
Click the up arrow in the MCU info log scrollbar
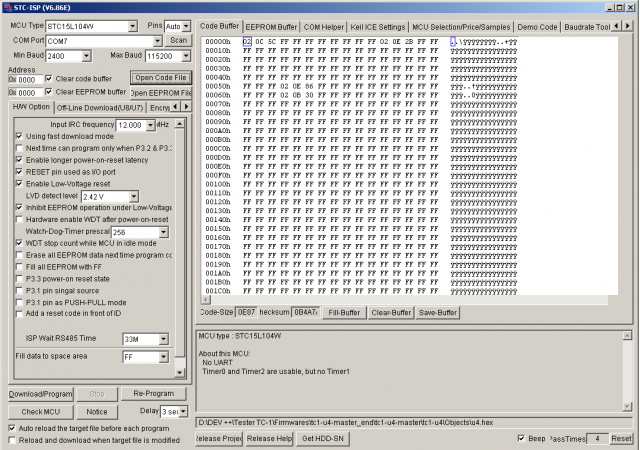(x=627, y=336)
